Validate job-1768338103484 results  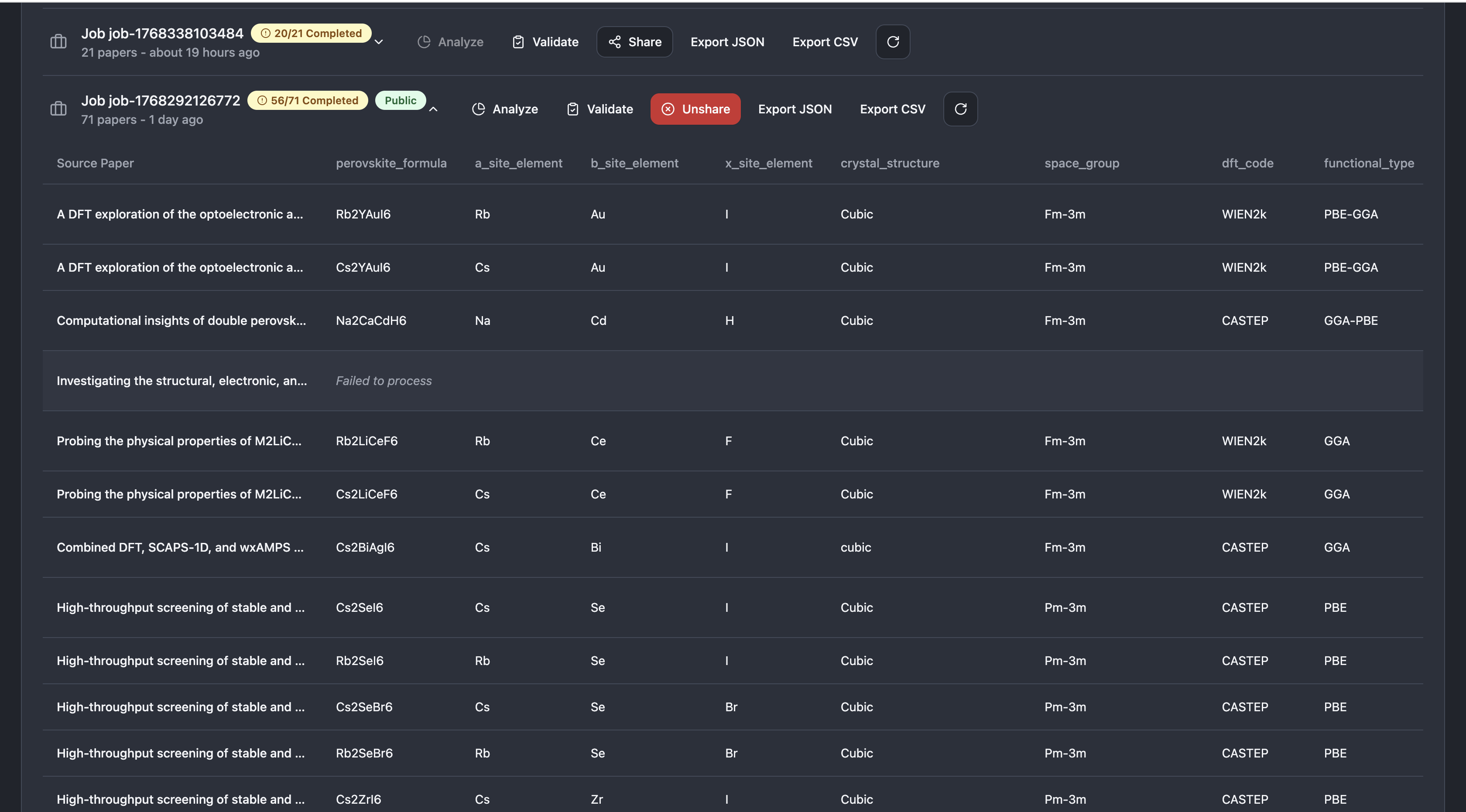(545, 41)
